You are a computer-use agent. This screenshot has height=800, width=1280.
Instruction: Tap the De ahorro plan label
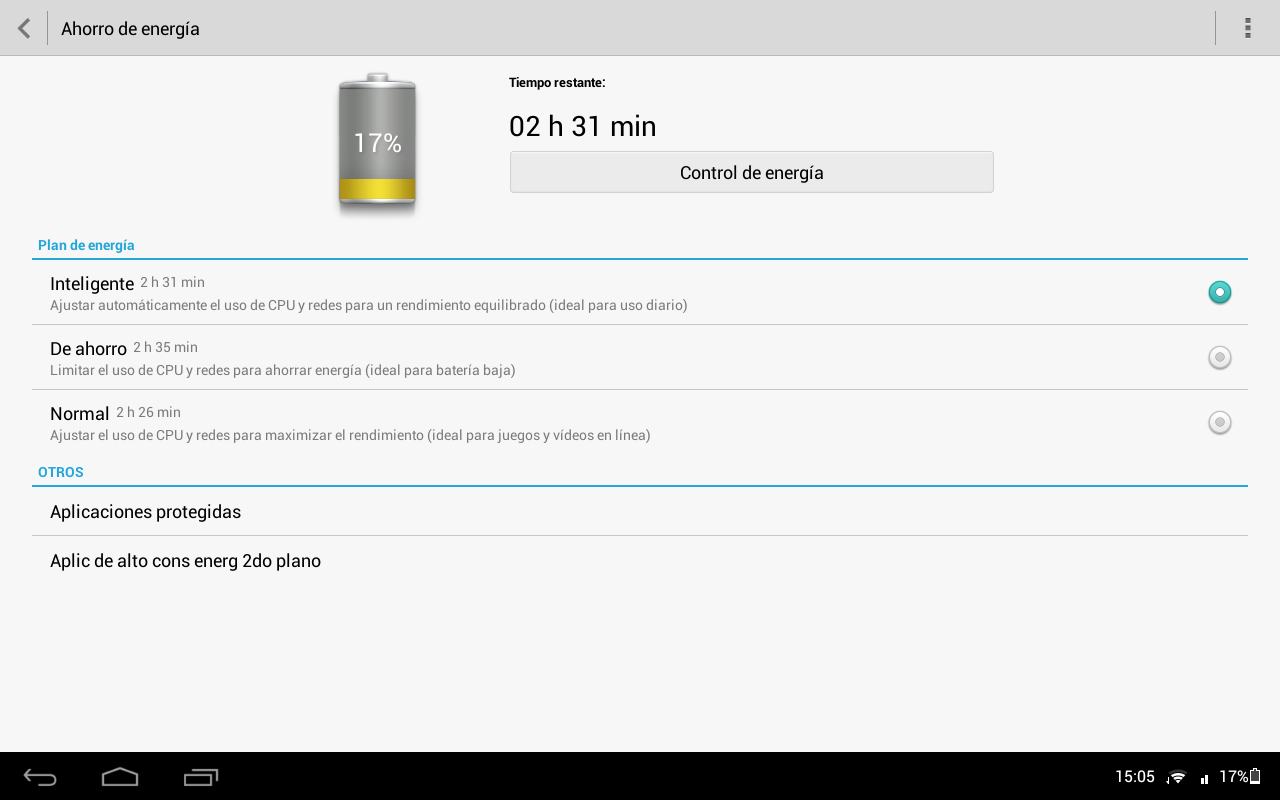click(x=88, y=349)
